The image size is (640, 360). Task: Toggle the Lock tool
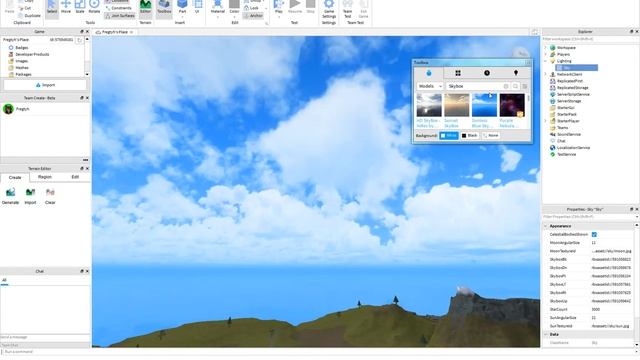(251, 8)
